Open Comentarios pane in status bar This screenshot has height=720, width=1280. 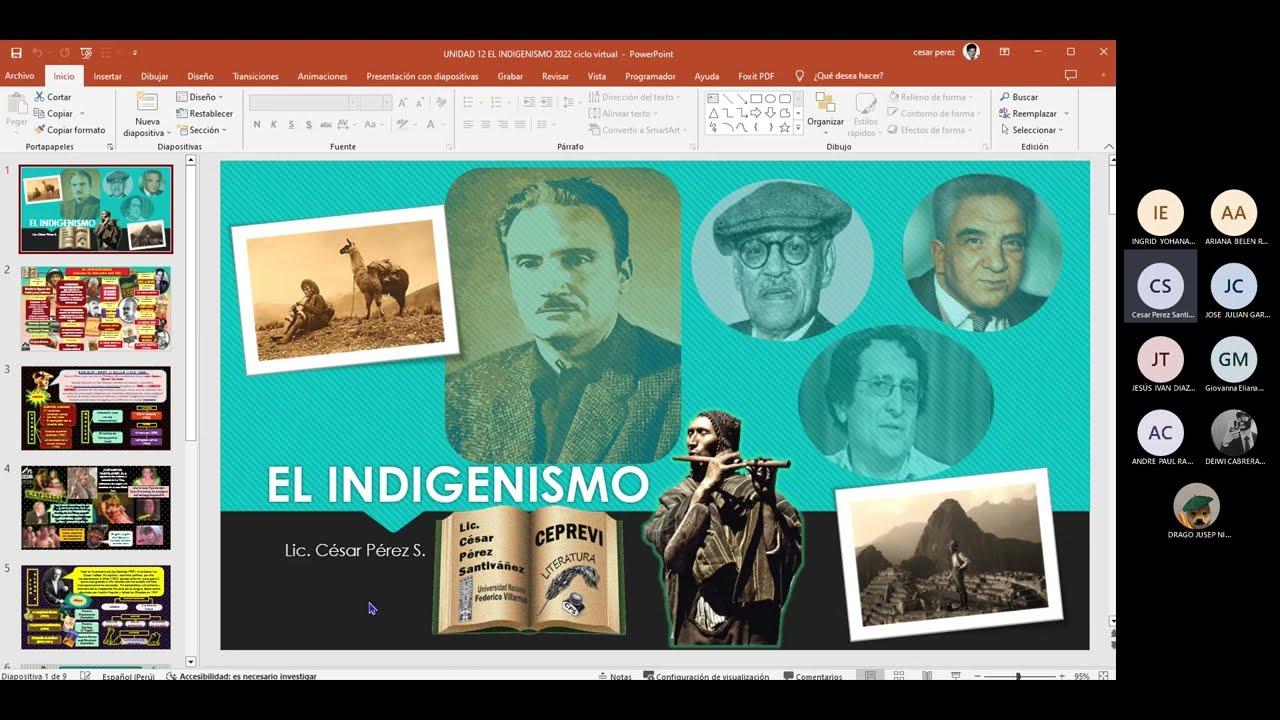coord(813,677)
